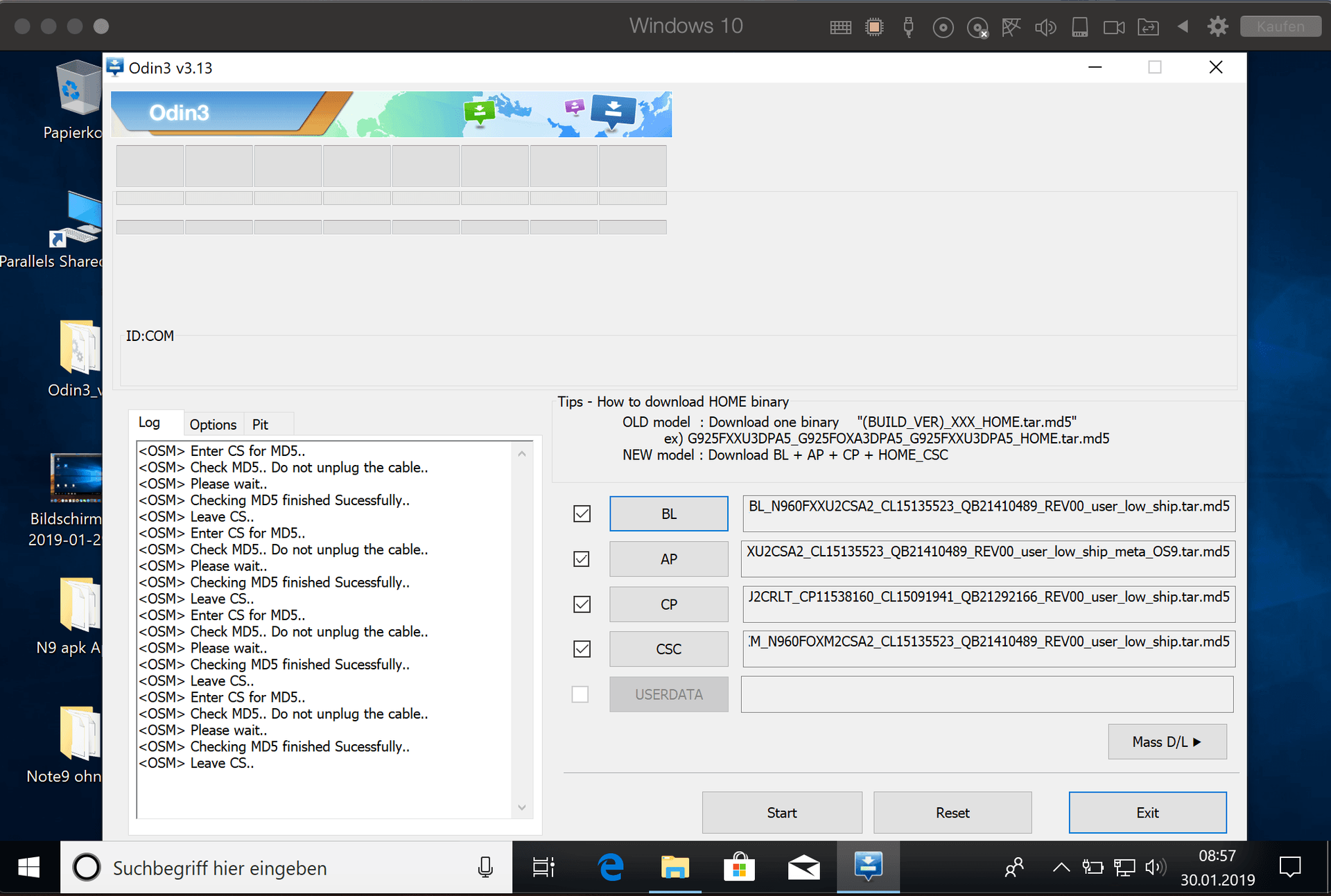This screenshot has height=896, width=1331.
Task: Uncheck the AP file checkbox
Action: pos(582,559)
